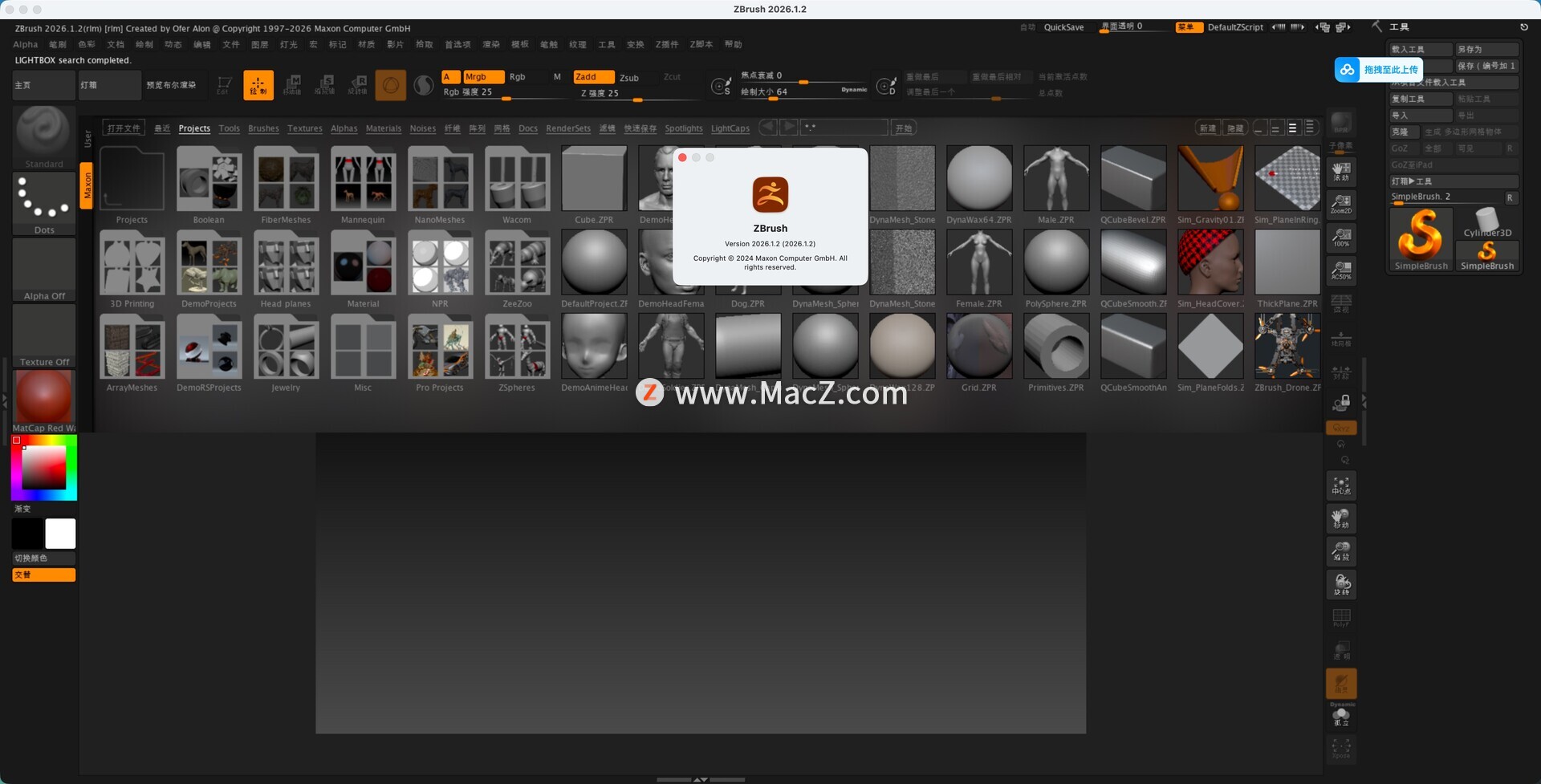Select the Cylinder3D tool icon
This screenshot has width=1541, height=784.
pos(1486,221)
